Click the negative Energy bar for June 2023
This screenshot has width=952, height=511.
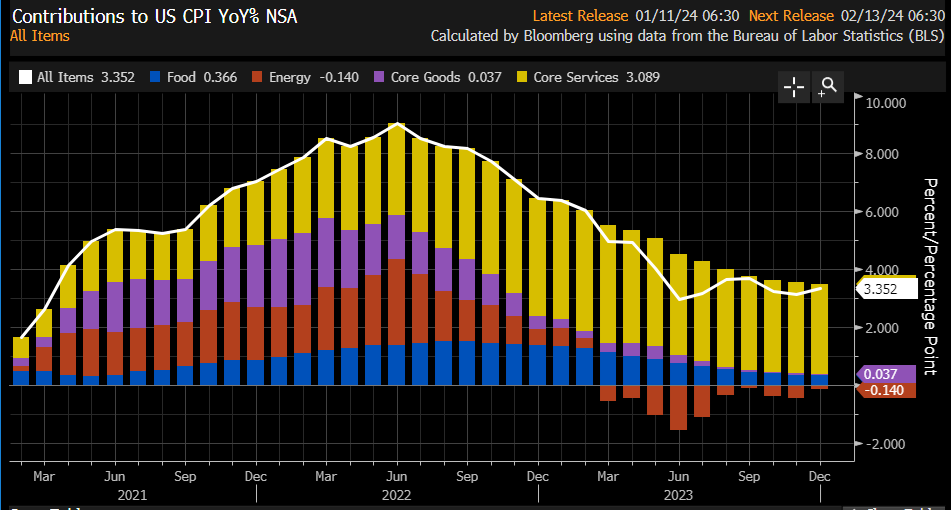[x=679, y=408]
